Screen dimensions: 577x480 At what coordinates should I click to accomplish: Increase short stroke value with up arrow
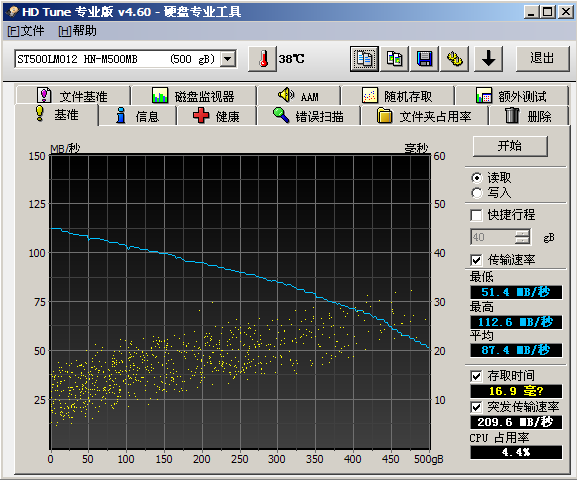click(522, 233)
